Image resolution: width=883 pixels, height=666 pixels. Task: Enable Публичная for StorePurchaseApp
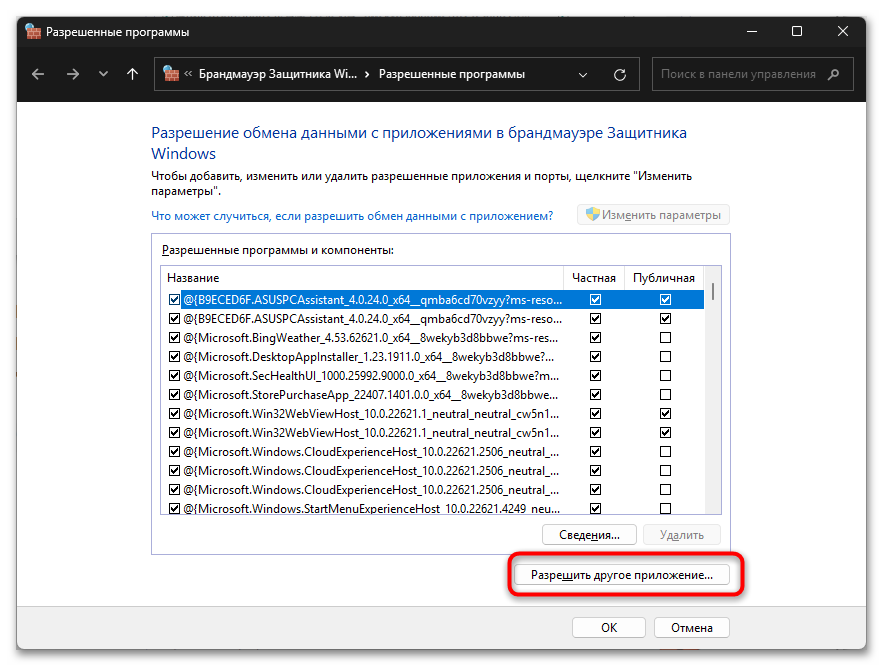point(665,395)
